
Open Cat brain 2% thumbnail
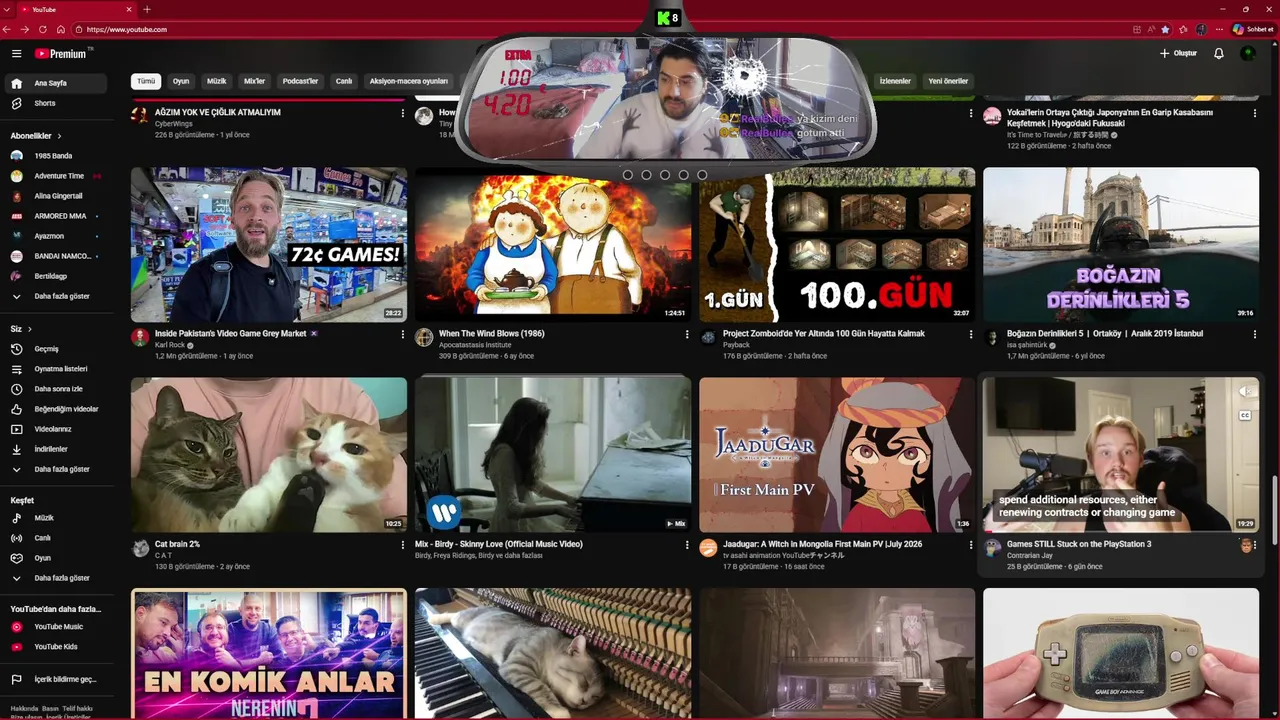[269, 455]
